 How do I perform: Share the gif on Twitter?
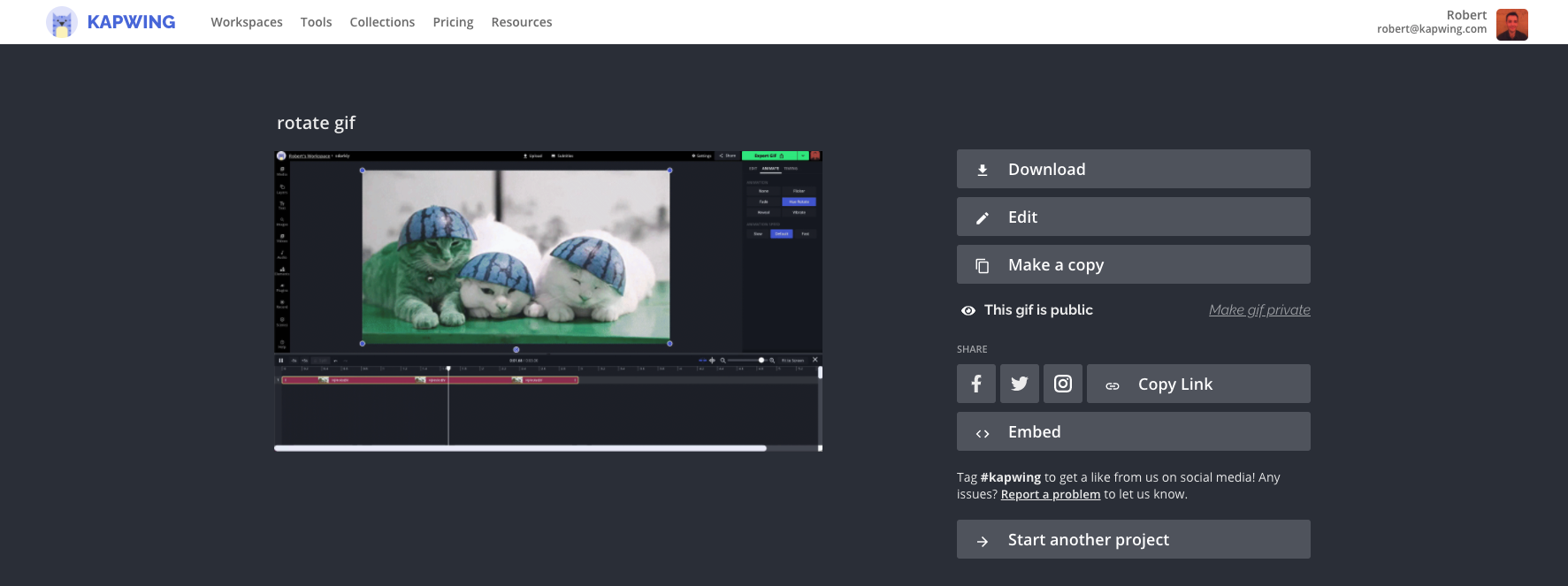pyautogui.click(x=1019, y=384)
